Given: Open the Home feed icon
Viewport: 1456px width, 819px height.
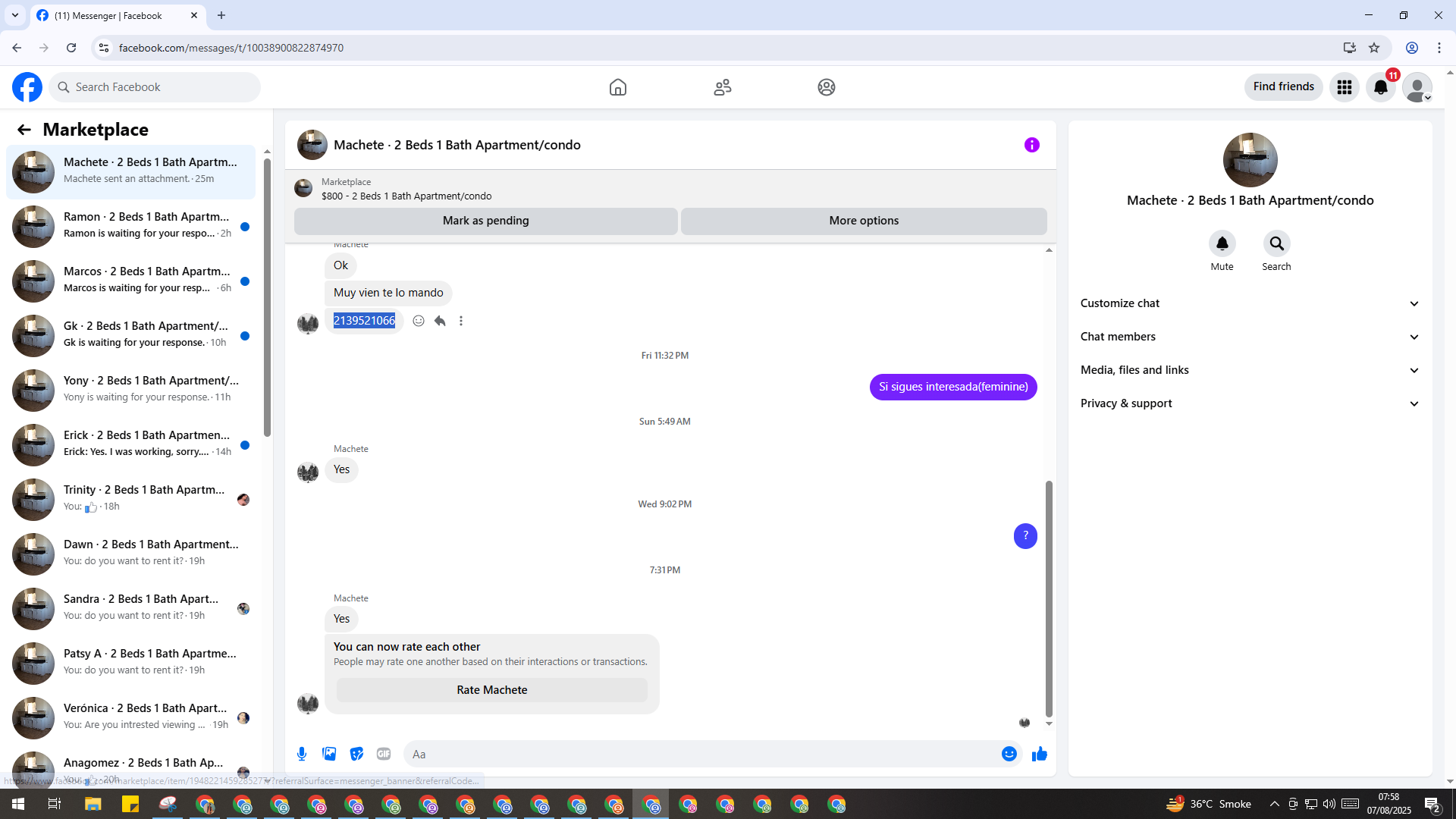Looking at the screenshot, I should 618,87.
